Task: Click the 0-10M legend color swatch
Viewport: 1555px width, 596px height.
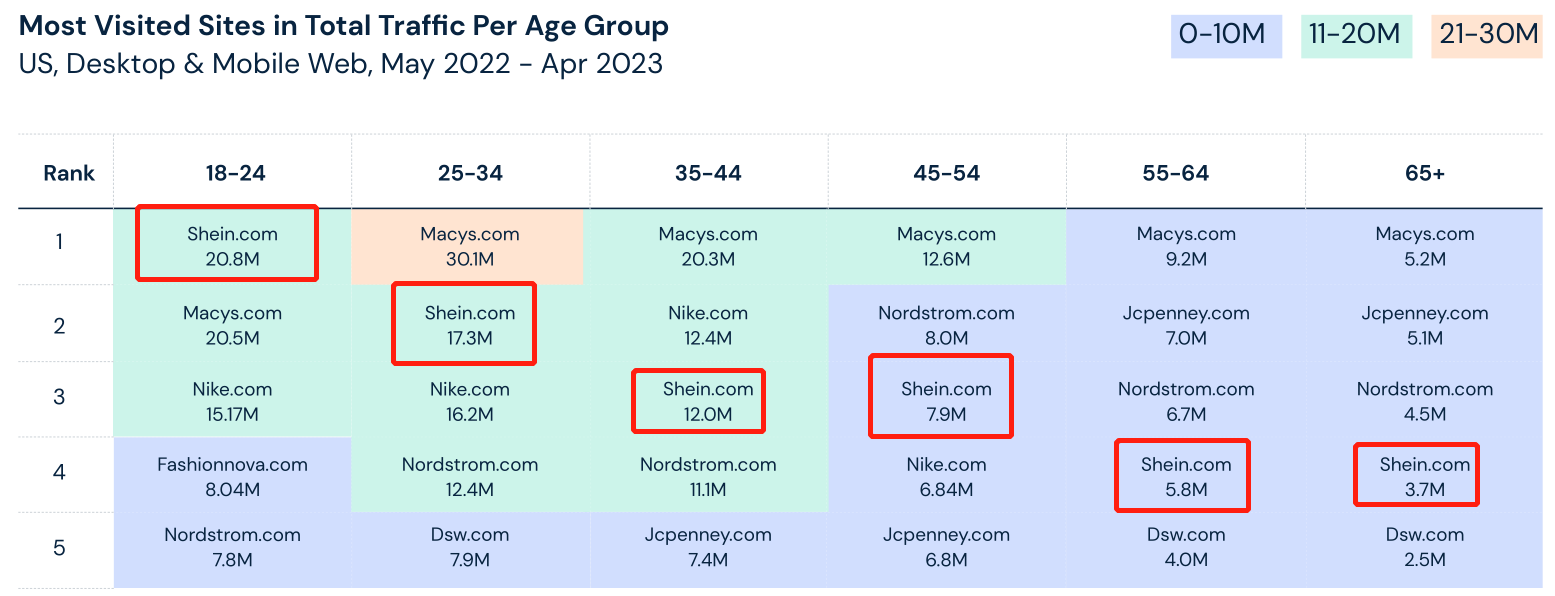Action: (x=1226, y=35)
